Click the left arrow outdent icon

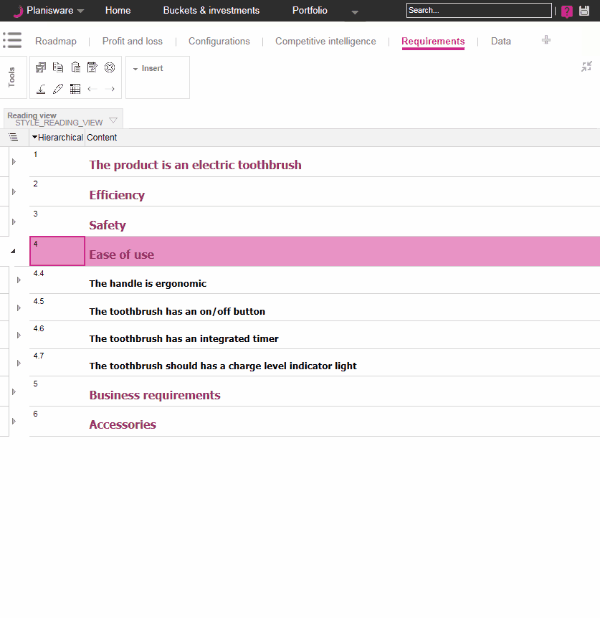[x=92, y=89]
